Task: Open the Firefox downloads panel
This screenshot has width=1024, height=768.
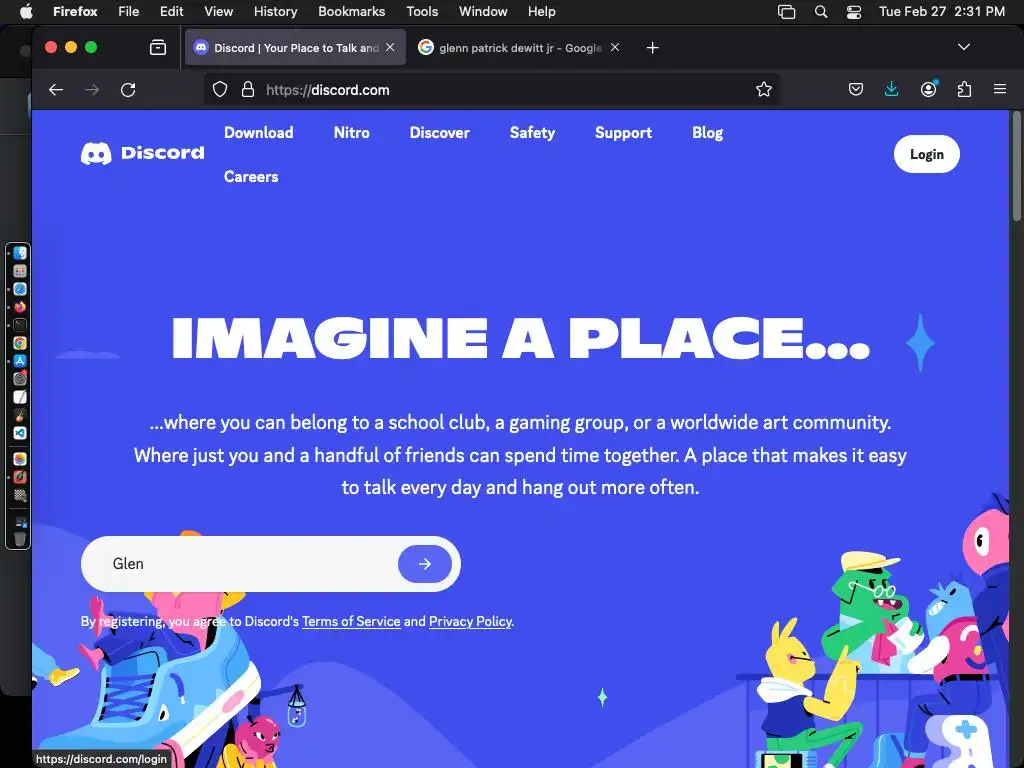Action: pos(891,89)
